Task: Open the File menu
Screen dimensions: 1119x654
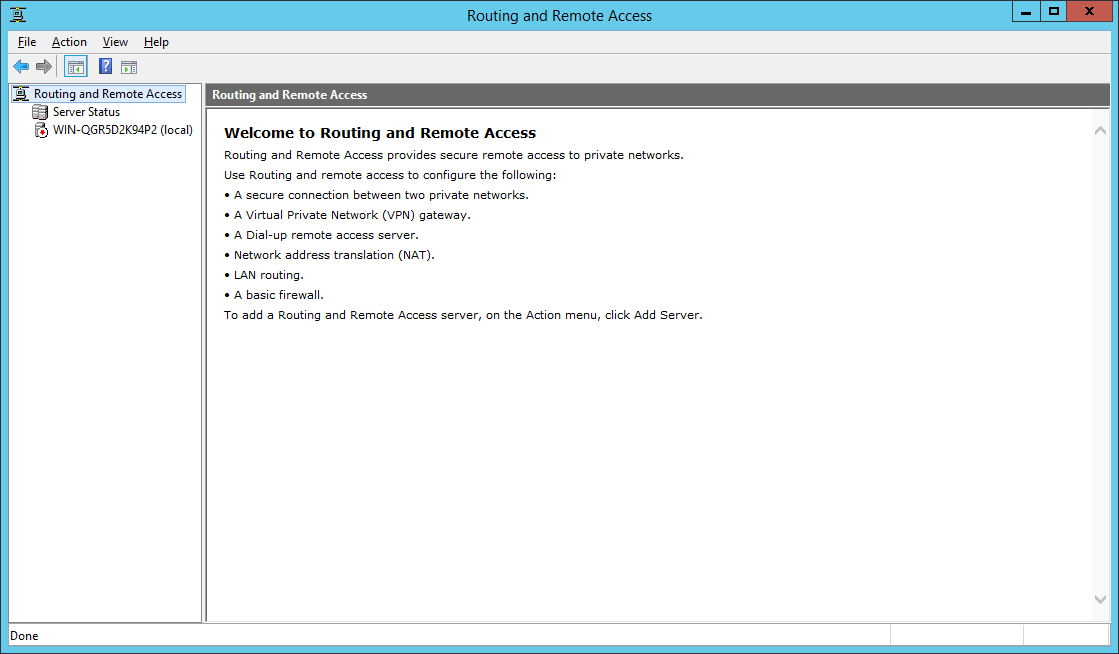Action: click(x=27, y=42)
